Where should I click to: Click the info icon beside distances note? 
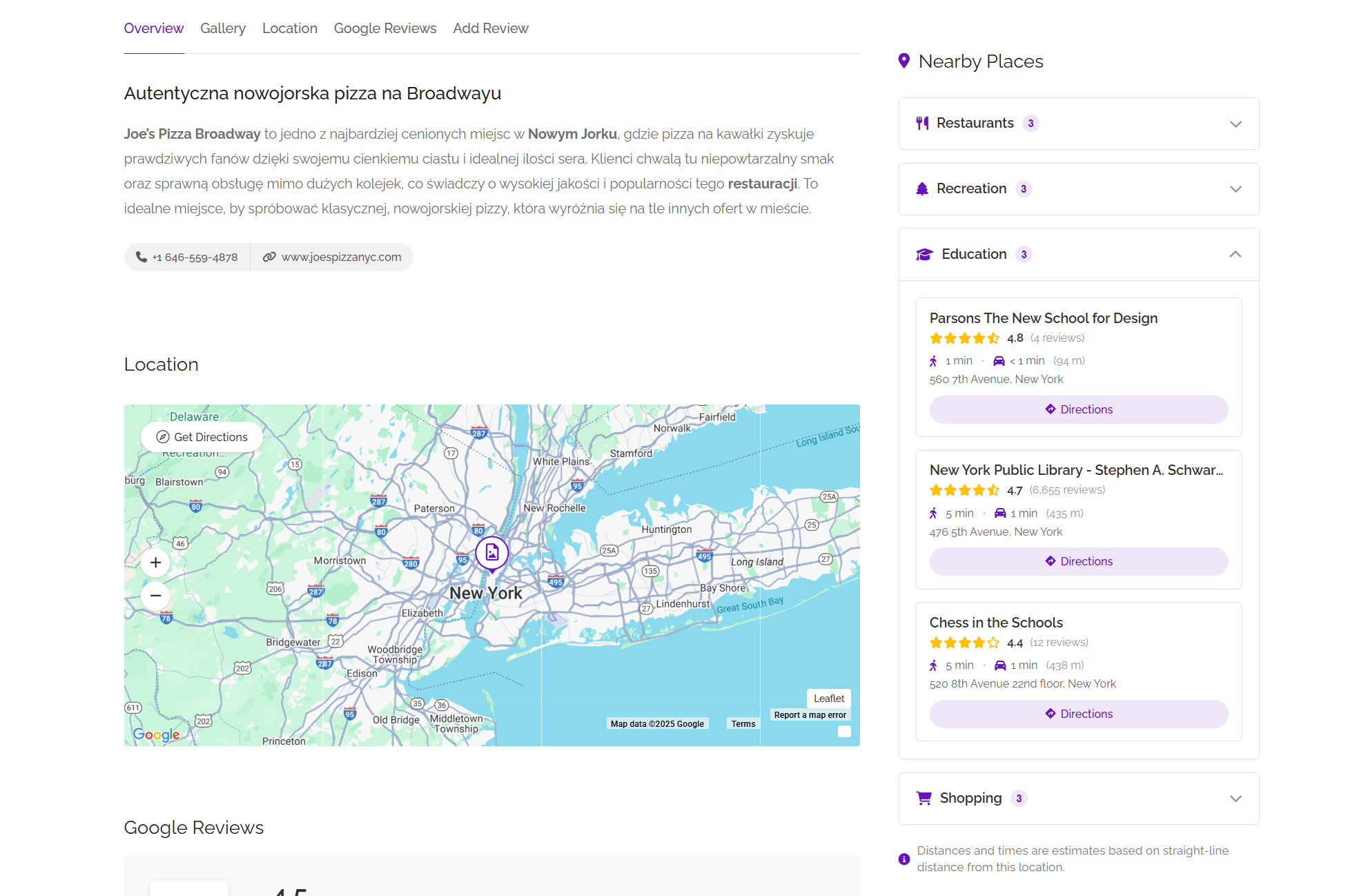(904, 859)
